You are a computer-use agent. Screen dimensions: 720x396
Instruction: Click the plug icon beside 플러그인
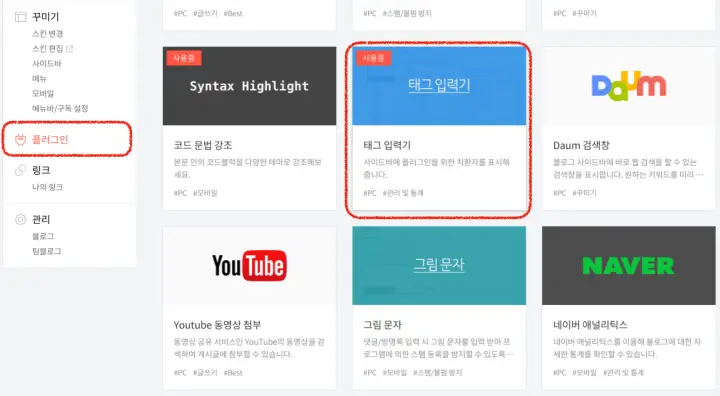click(21, 140)
